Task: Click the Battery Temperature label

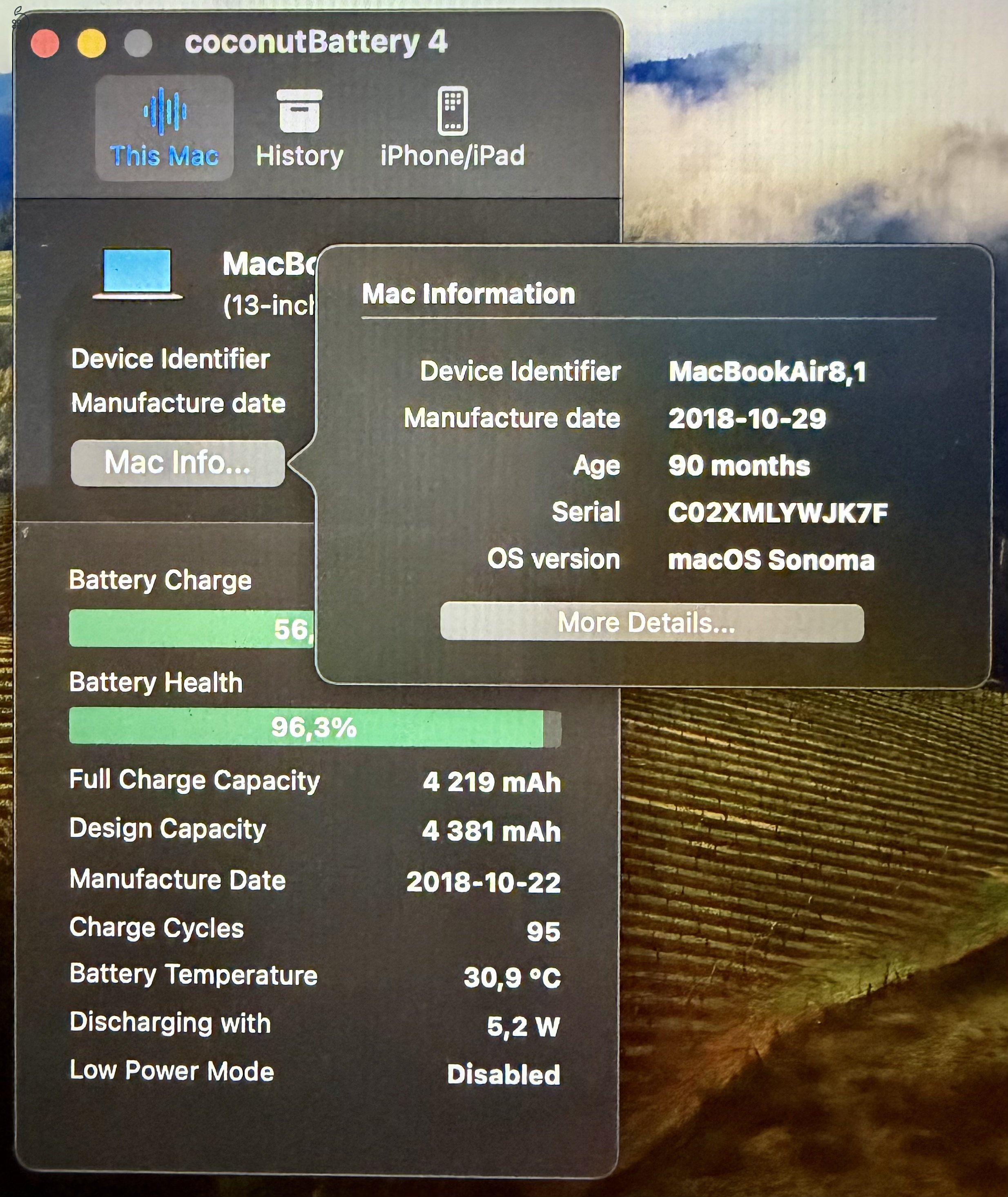Action: (x=193, y=975)
